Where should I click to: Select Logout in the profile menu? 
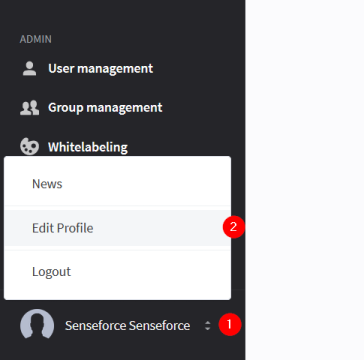(x=51, y=272)
